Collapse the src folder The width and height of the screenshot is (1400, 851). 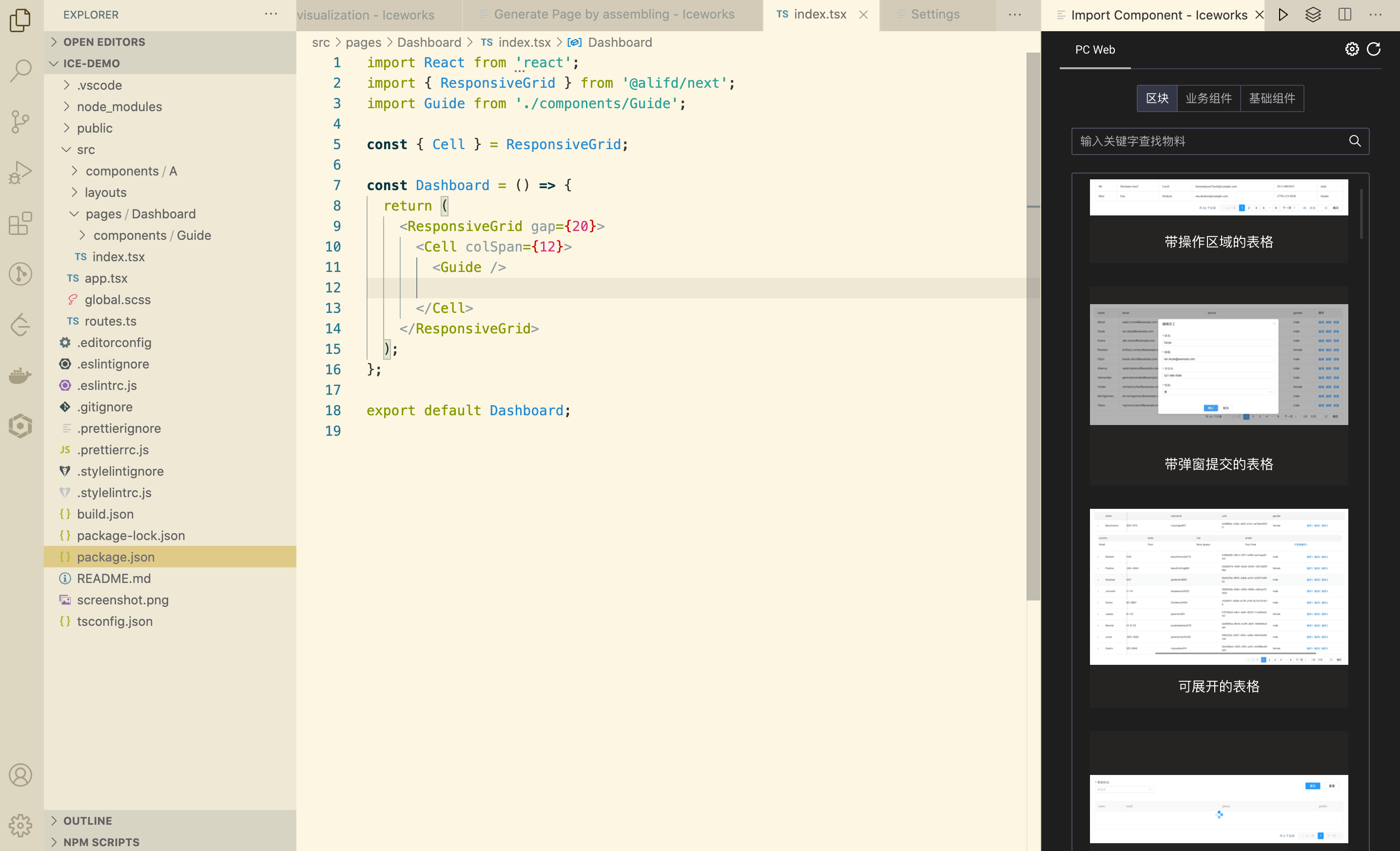tap(86, 150)
